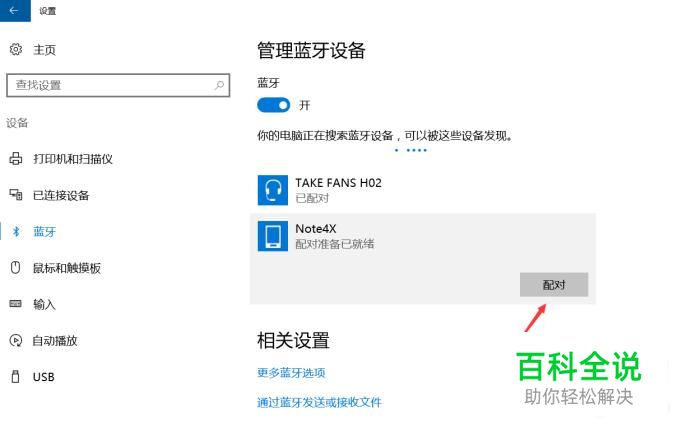Screen dimensions: 692x441
Task: Open 主页 home settings
Action: (45, 49)
